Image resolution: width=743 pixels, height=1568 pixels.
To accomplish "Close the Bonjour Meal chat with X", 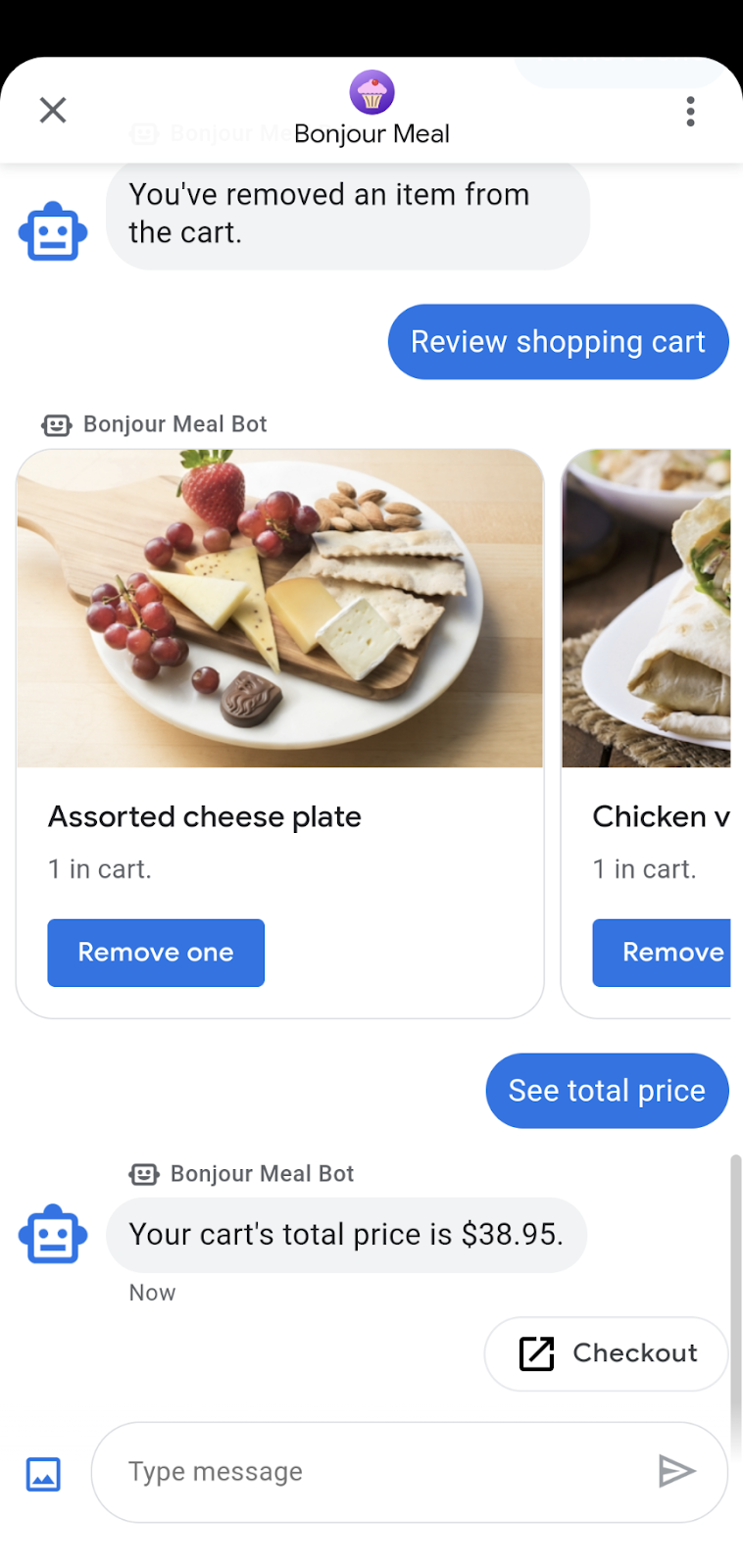I will [x=53, y=110].
